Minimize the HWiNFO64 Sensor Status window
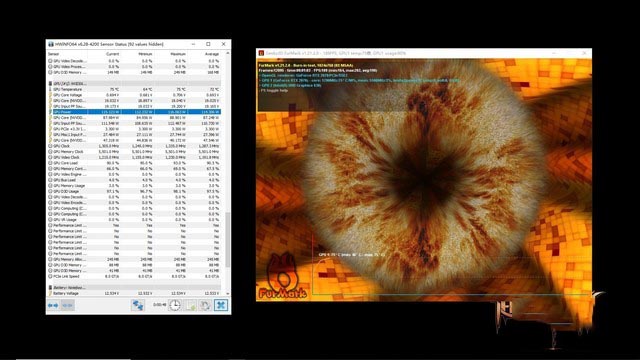This screenshot has height=360, width=640. click(193, 44)
